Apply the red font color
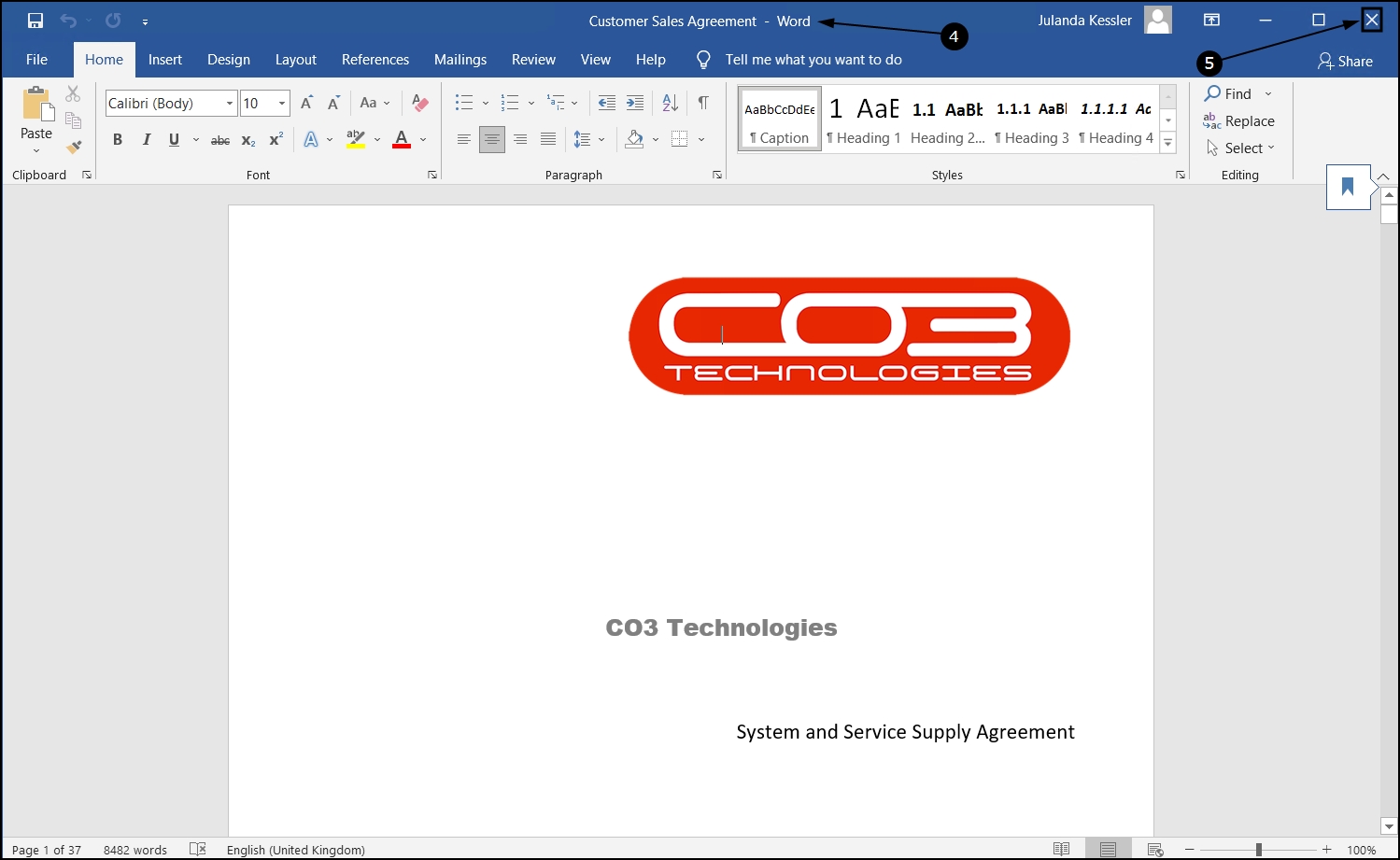This screenshot has height=860, width=1400. (x=402, y=140)
